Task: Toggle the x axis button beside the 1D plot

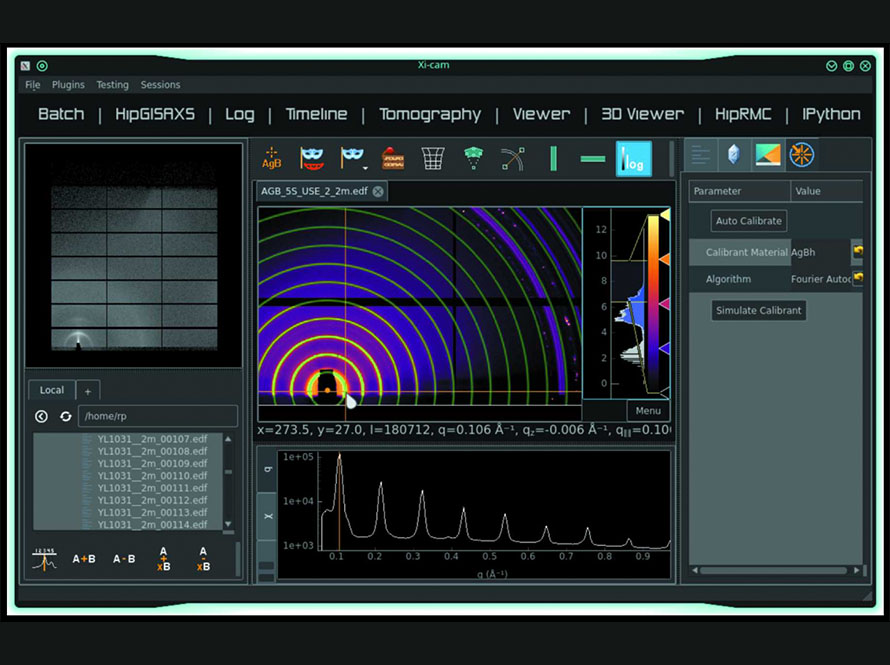Action: [x=268, y=516]
